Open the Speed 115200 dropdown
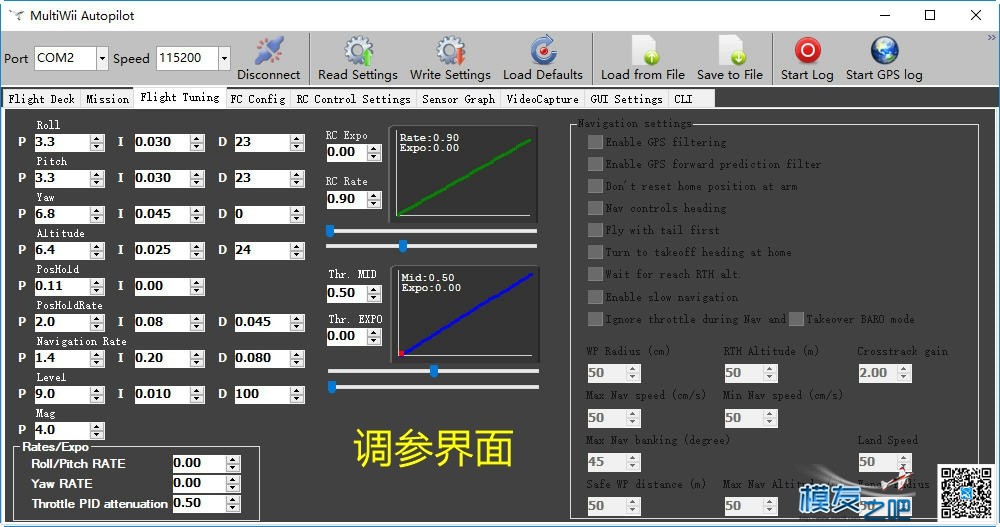 (x=224, y=59)
